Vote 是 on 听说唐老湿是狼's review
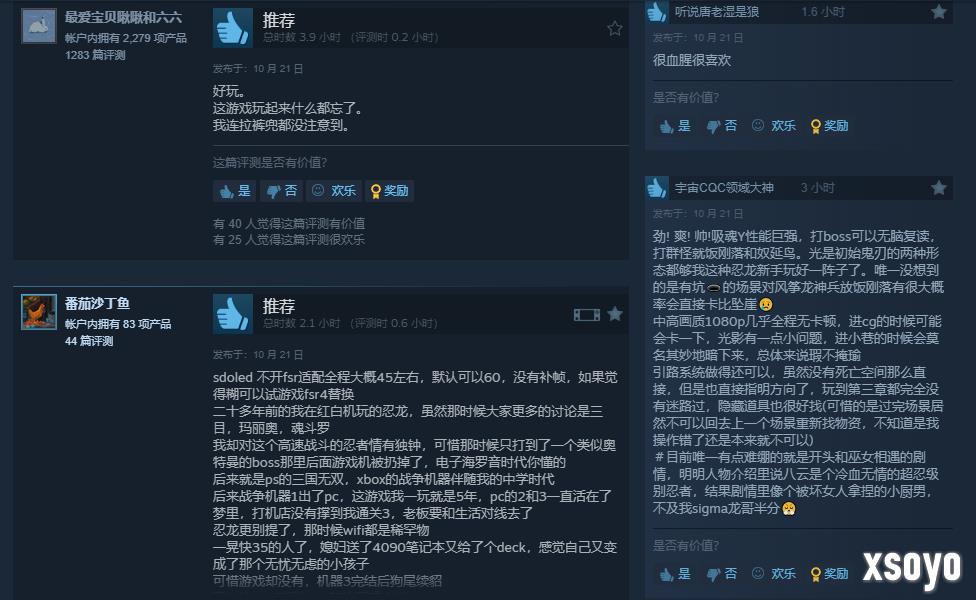The image size is (976, 600). coord(675,126)
